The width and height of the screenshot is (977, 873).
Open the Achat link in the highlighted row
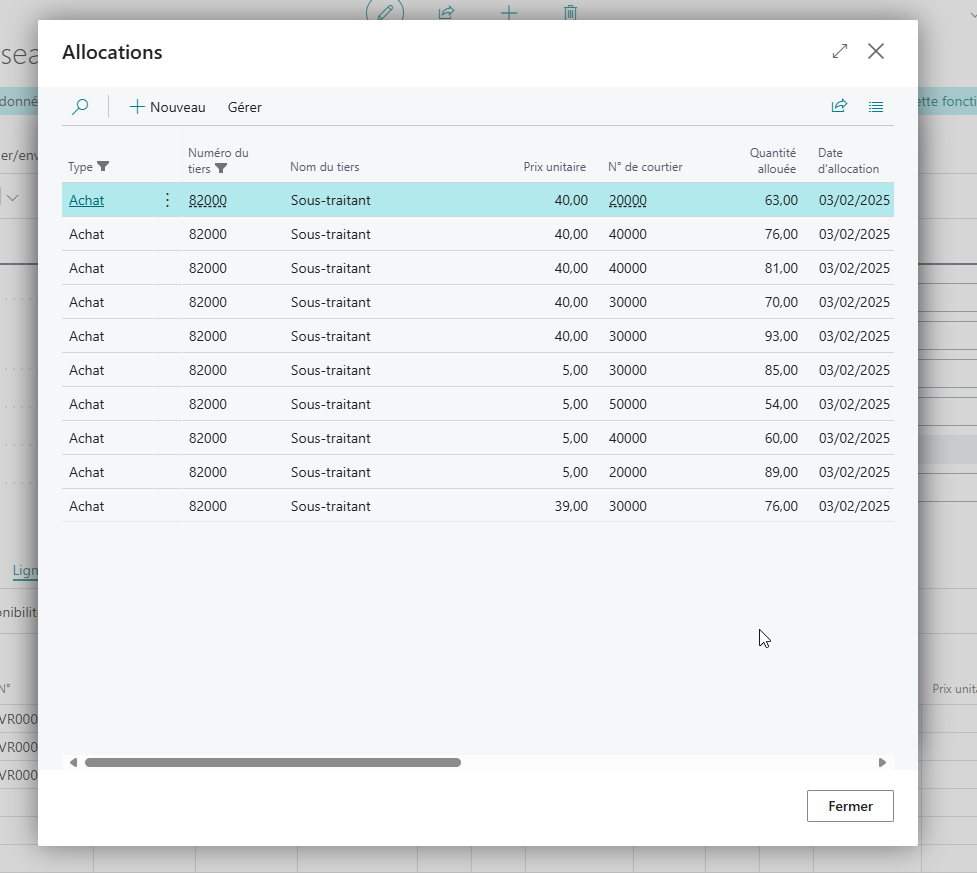[x=87, y=200]
